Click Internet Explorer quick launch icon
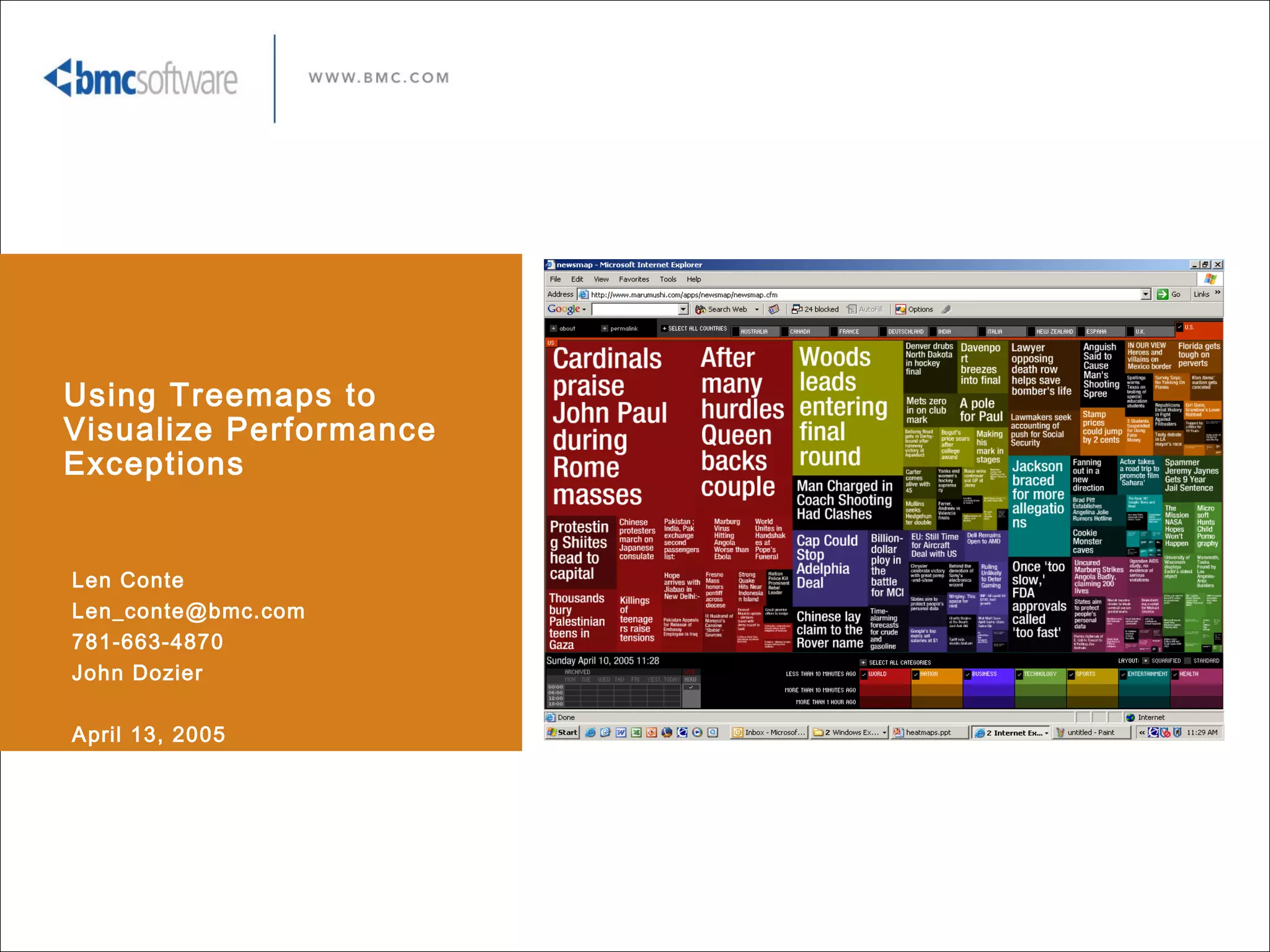Screen dimensions: 1270x952 [x=590, y=733]
